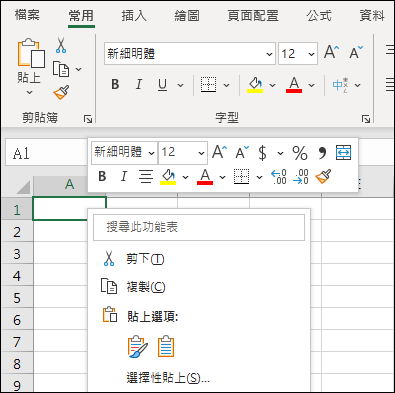395x393 pixels.
Task: Apply red font color in mini toolbar
Action: [205, 176]
